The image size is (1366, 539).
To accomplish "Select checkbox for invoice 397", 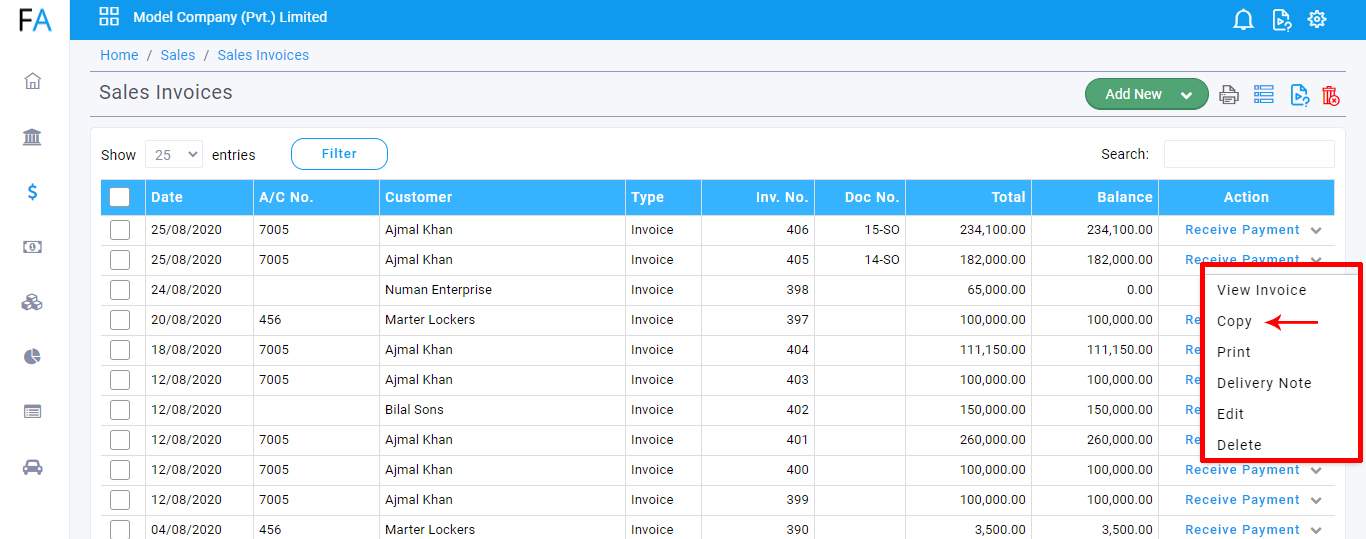I will 120,320.
